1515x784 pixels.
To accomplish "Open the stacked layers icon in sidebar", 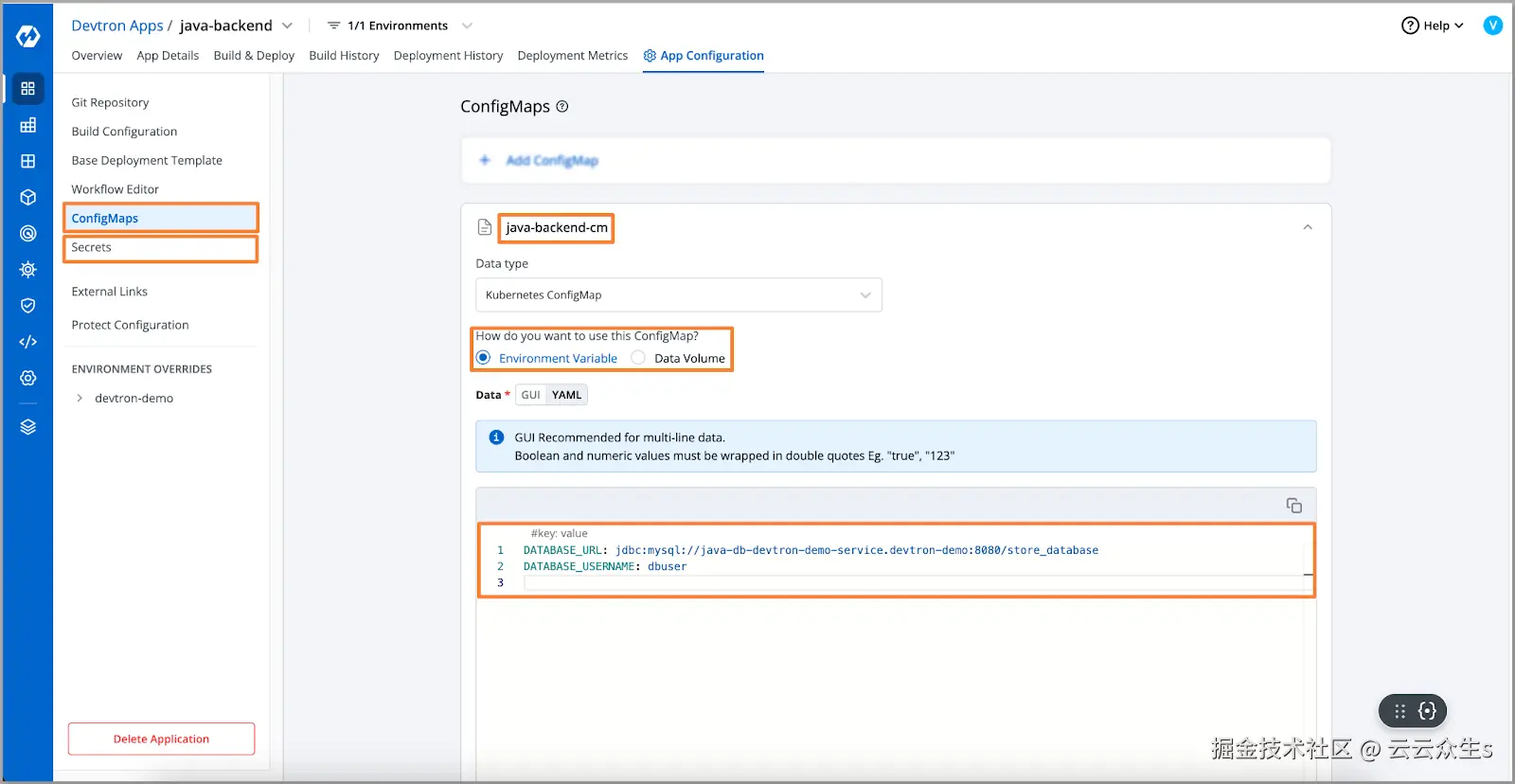I will click(28, 427).
